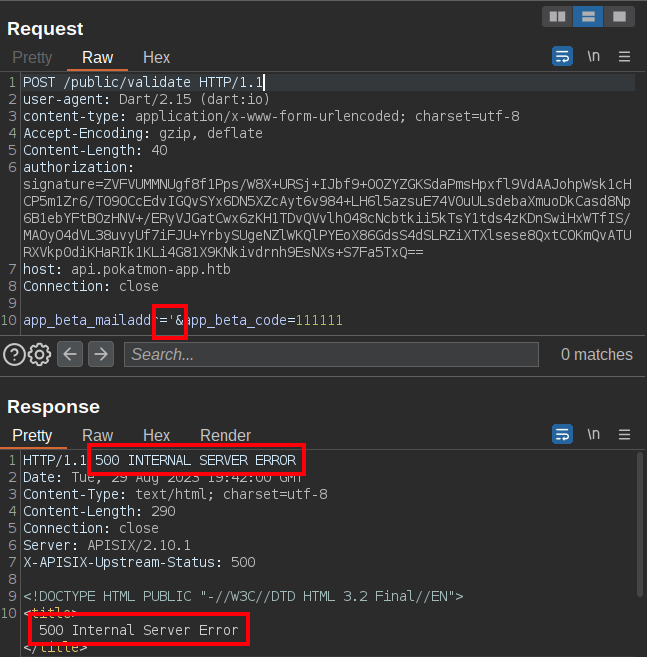Viewport: 647px width, 657px height.
Task: Toggle word wrap in Request panel
Action: pos(563,57)
